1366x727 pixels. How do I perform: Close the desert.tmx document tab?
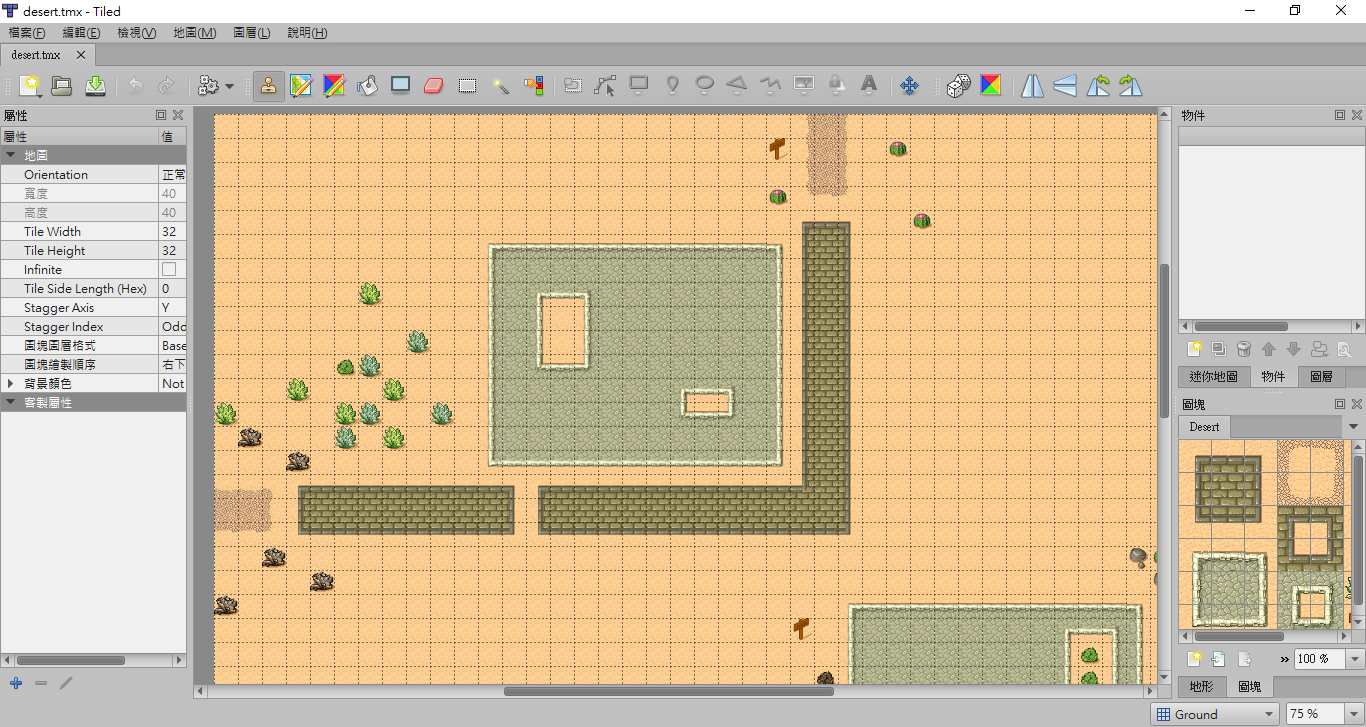(x=82, y=55)
